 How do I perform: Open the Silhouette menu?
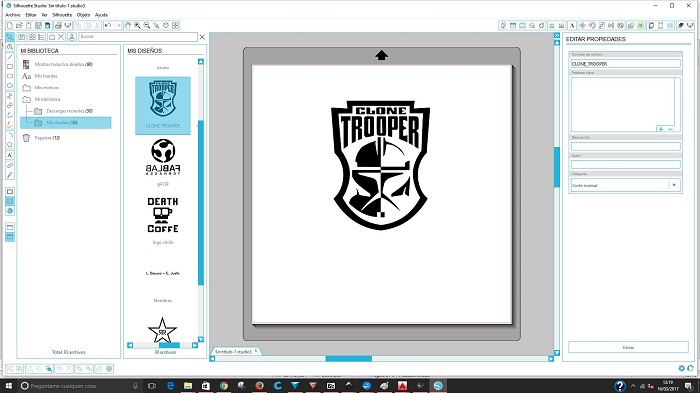[x=62, y=15]
